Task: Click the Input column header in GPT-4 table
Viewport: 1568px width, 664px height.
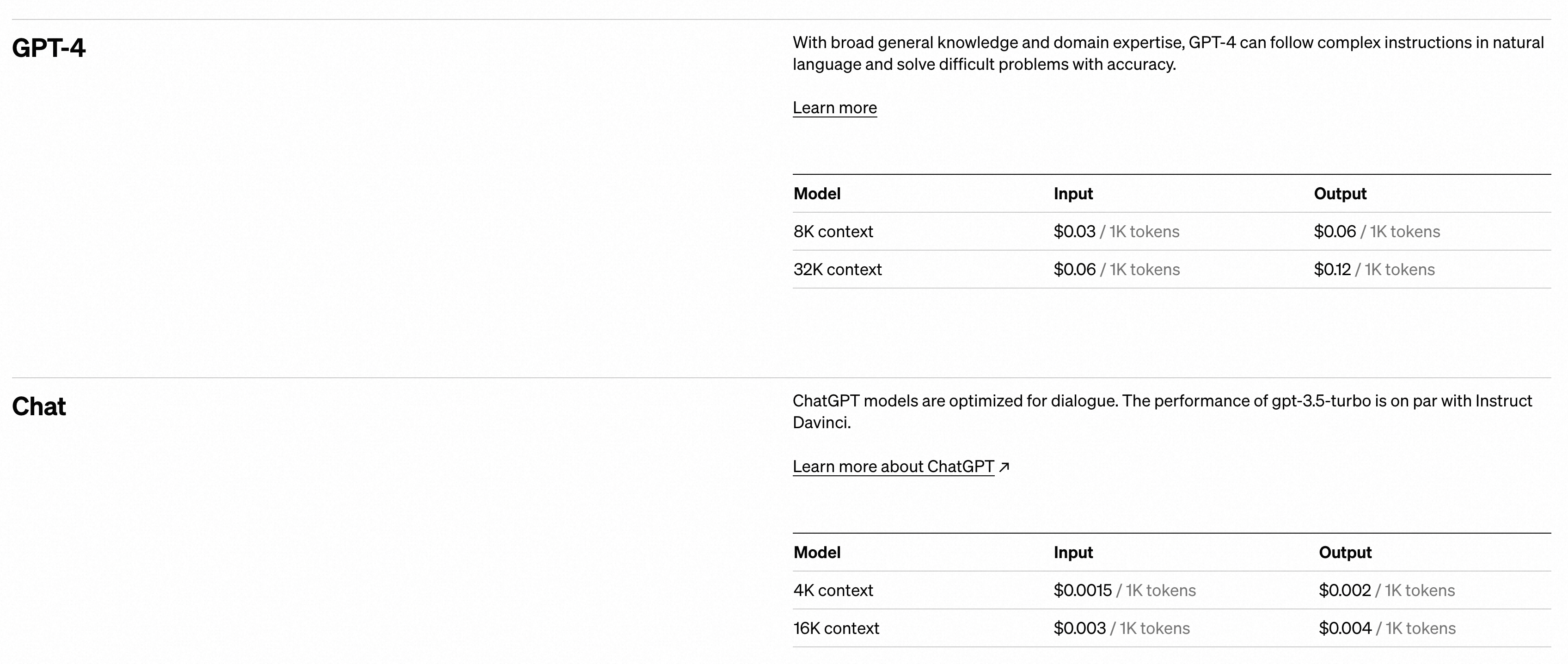Action: pyautogui.click(x=1073, y=194)
